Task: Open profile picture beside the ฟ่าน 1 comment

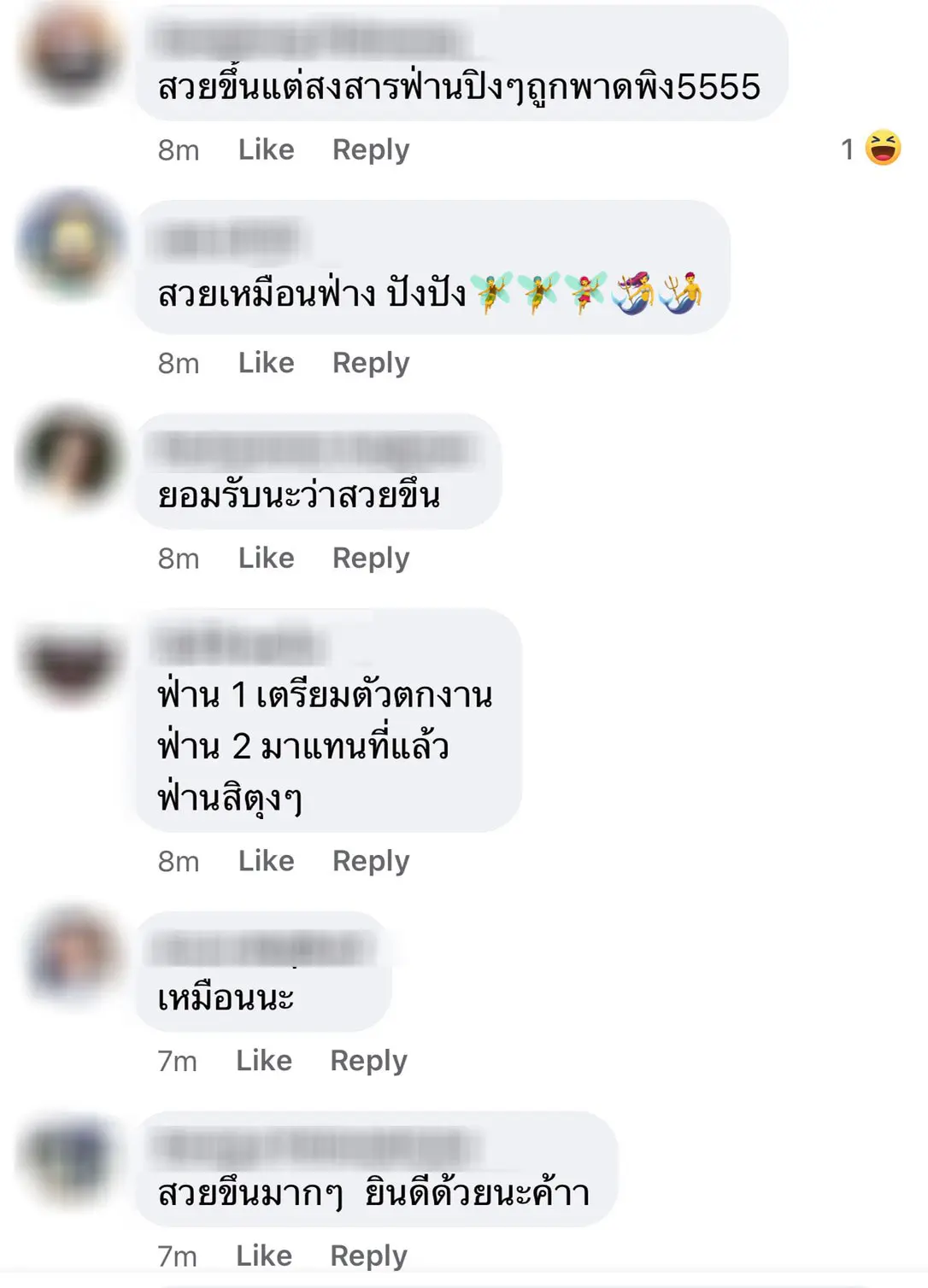Action: (71, 664)
